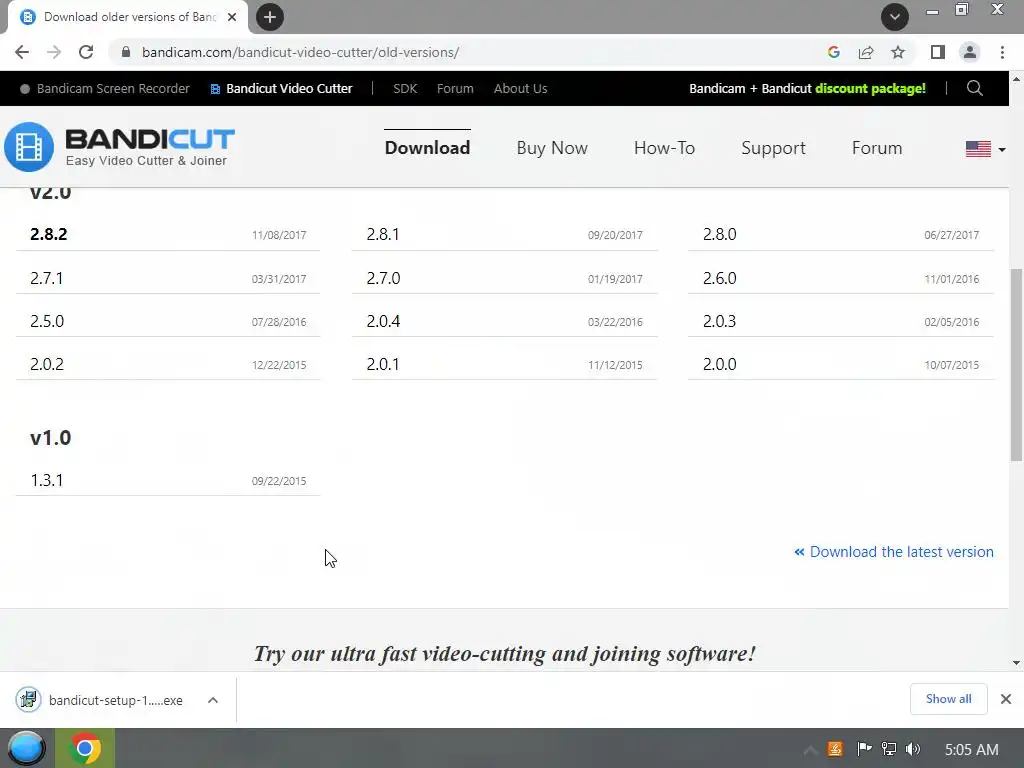This screenshot has width=1024, height=768.
Task: Open the About Us link
Action: click(x=520, y=89)
